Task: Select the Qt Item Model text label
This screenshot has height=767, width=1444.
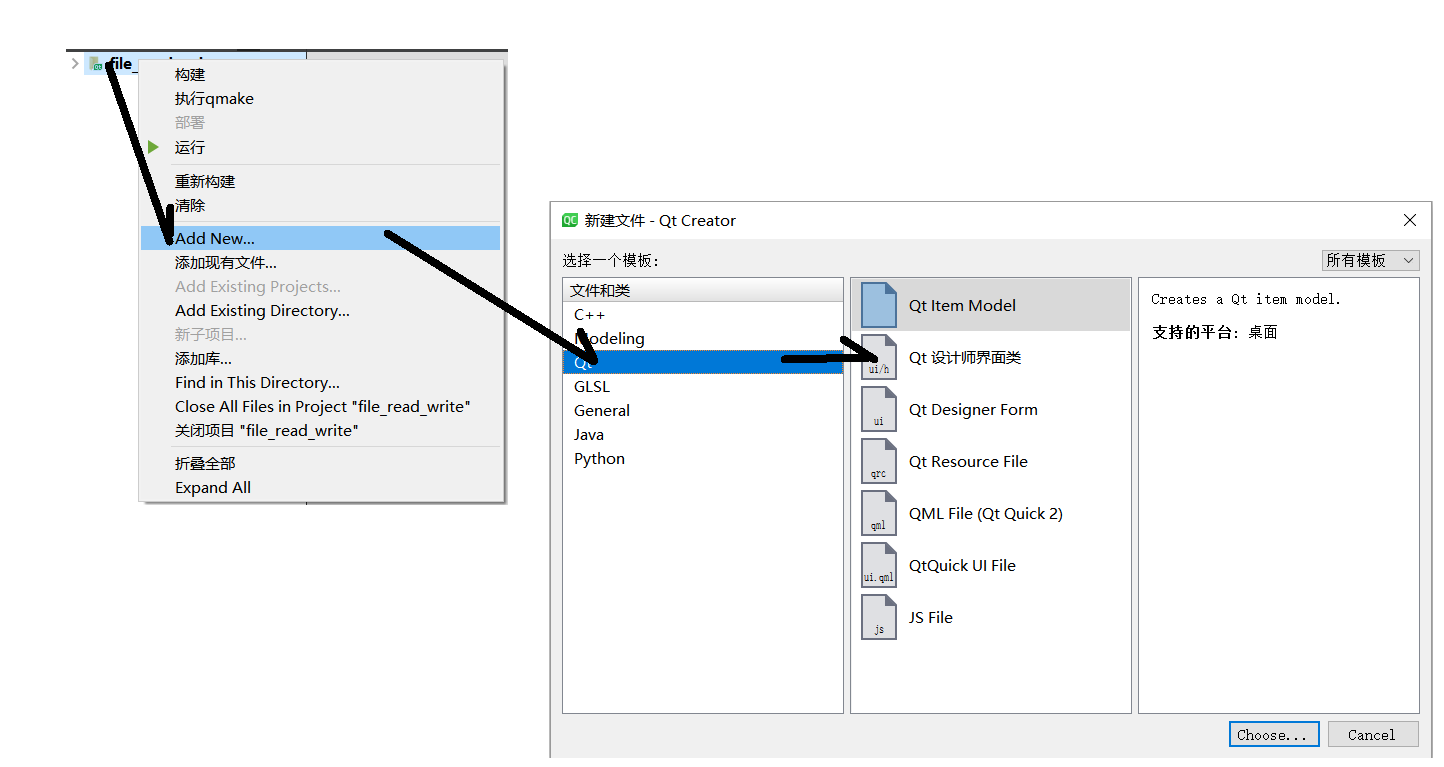Action: pyautogui.click(x=962, y=305)
